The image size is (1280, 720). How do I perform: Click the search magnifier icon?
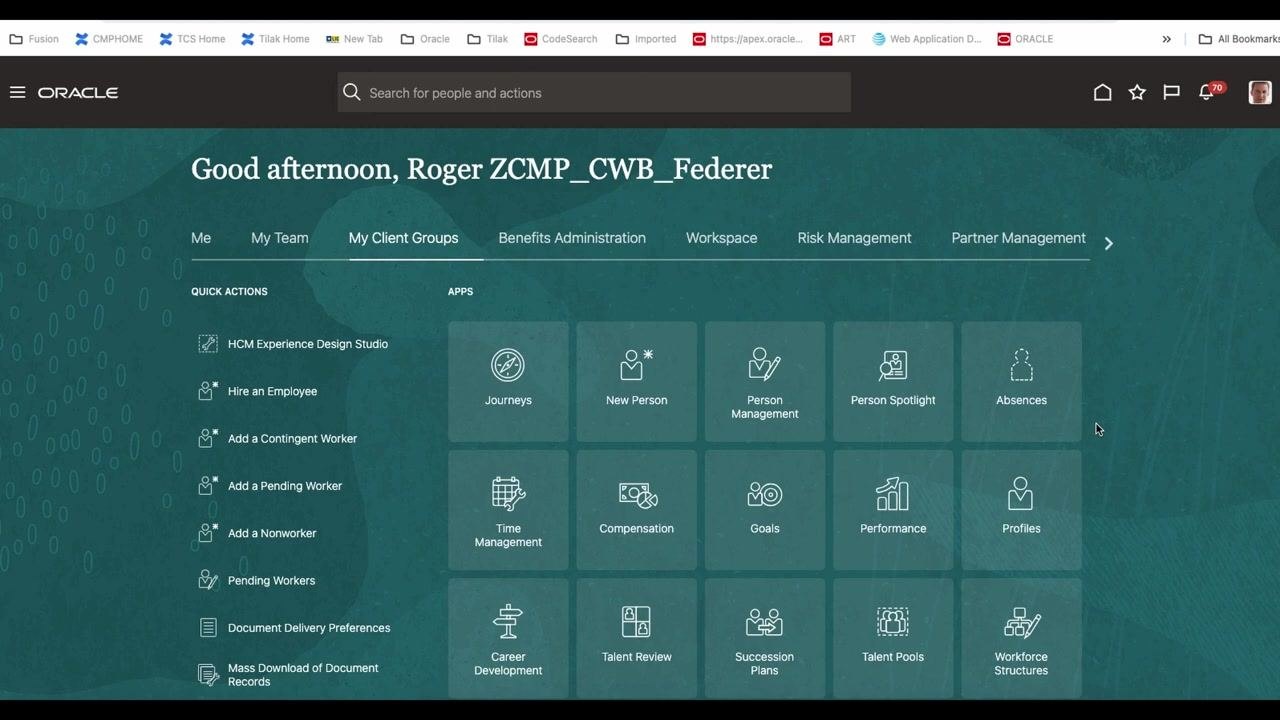tap(352, 92)
